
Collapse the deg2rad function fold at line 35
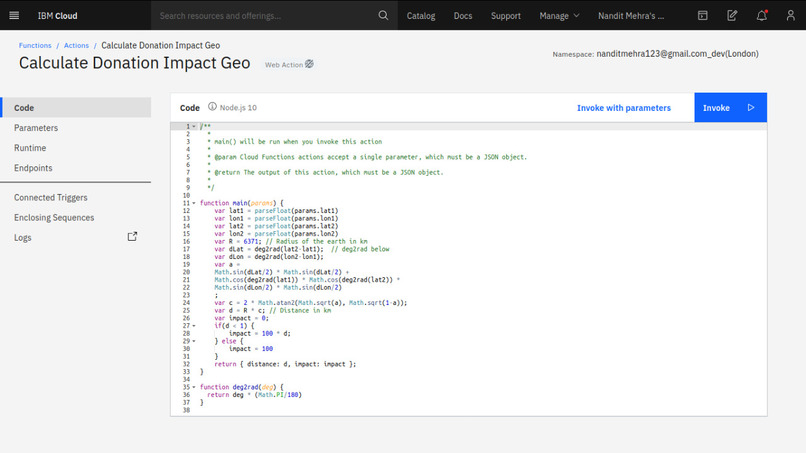[x=194, y=387]
